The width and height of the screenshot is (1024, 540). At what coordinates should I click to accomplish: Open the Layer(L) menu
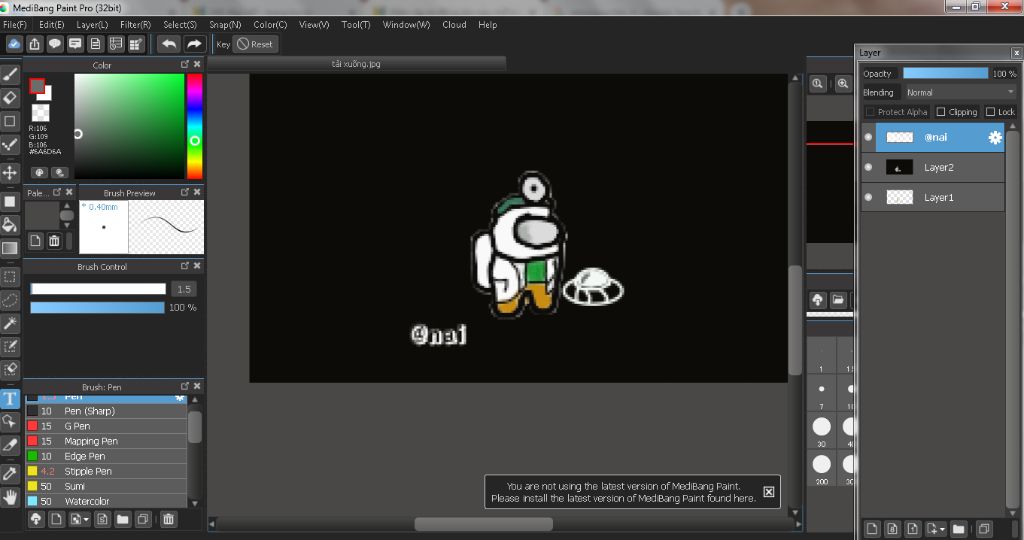[x=92, y=24]
